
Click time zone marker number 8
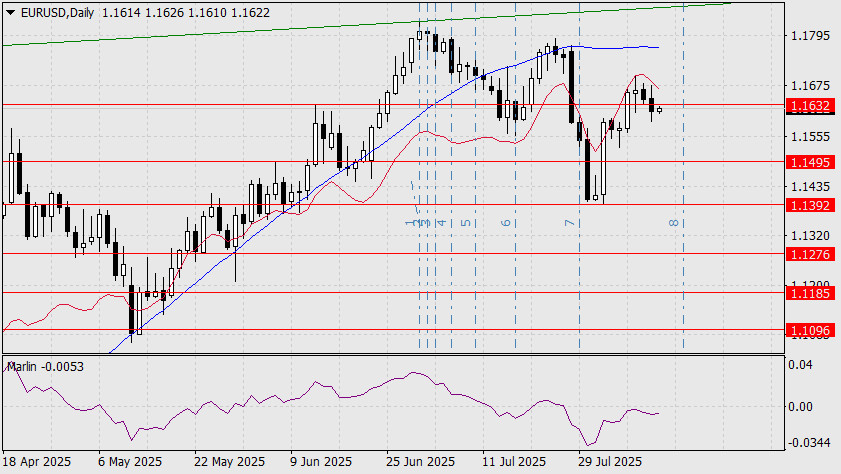point(674,223)
